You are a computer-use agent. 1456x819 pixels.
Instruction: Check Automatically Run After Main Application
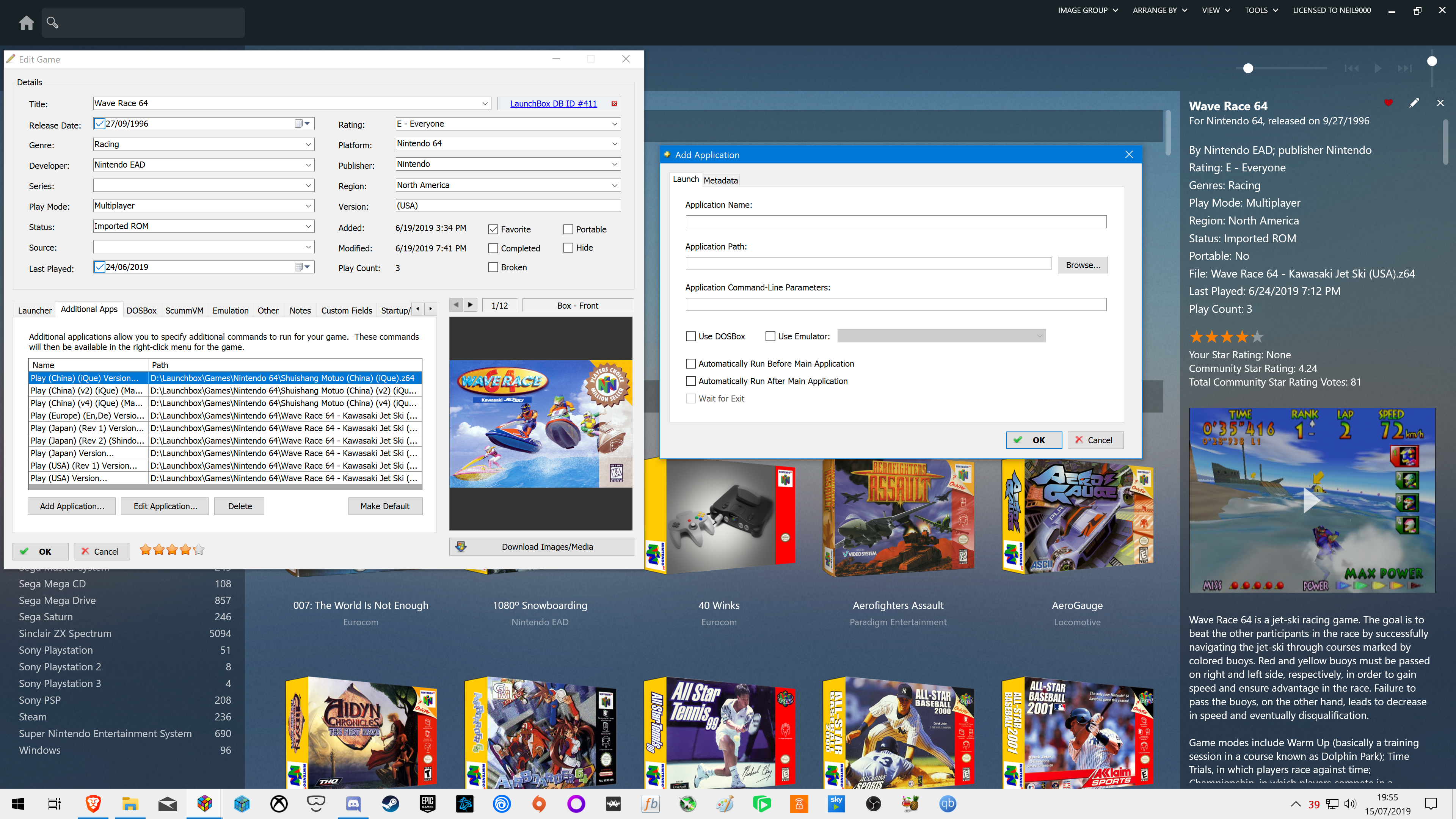[691, 381]
